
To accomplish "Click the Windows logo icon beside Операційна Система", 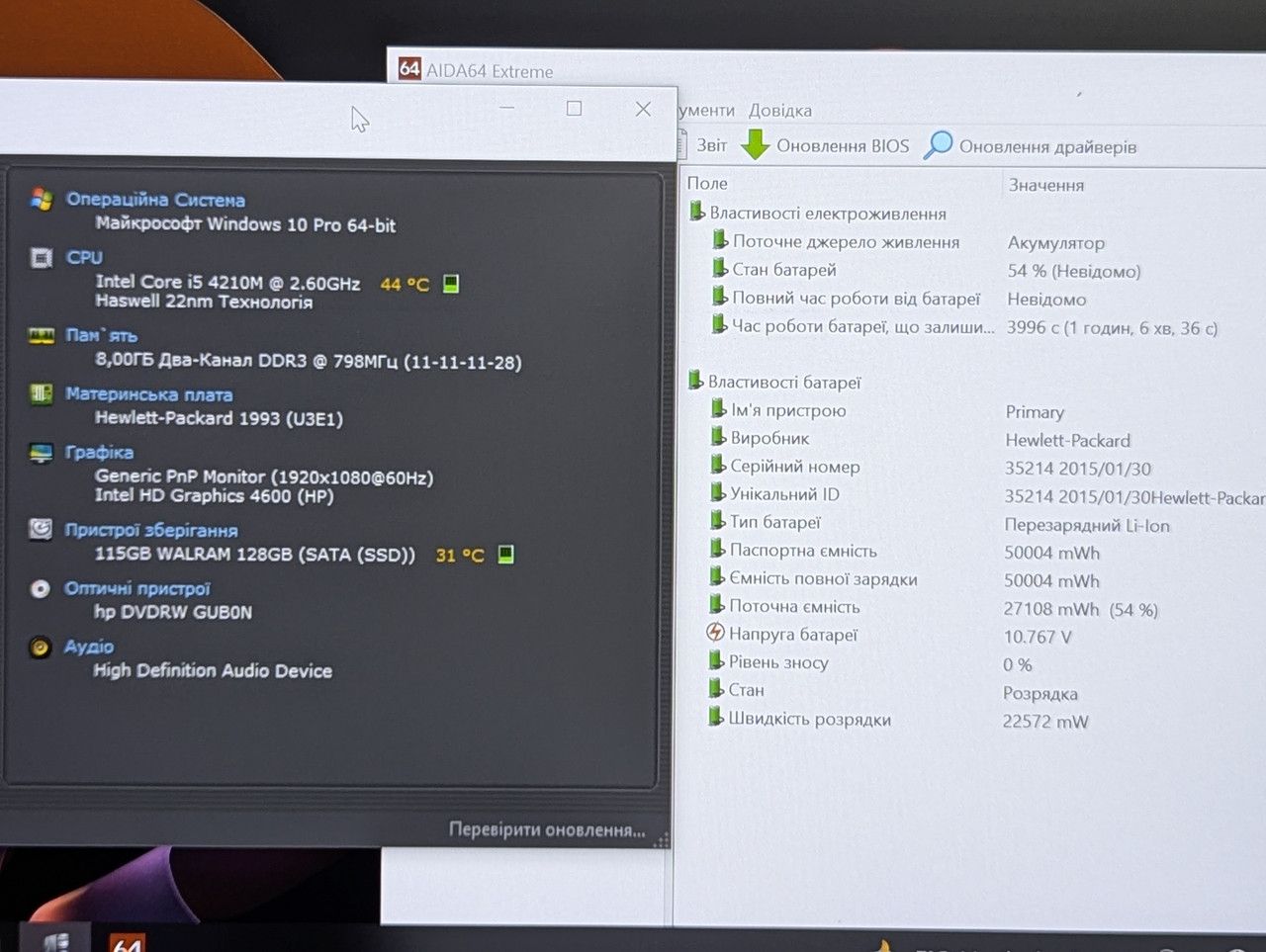I will (41, 199).
